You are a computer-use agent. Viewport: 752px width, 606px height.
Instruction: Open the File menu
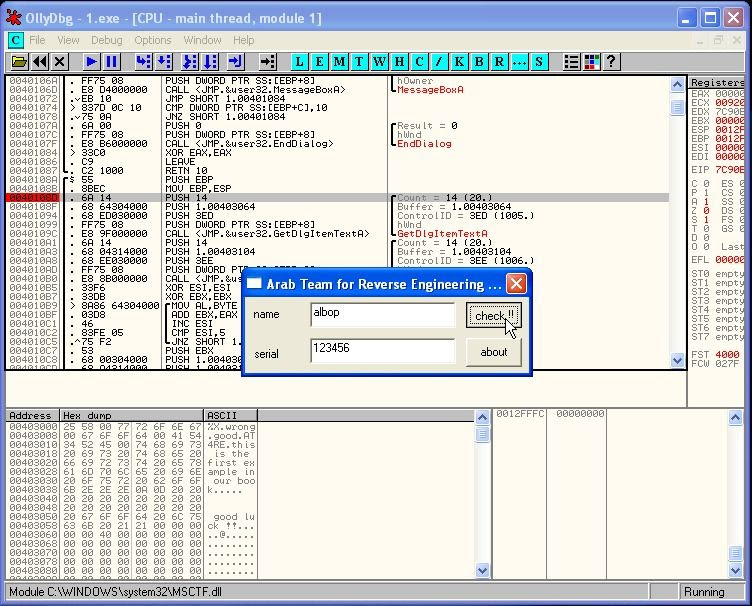pos(37,40)
